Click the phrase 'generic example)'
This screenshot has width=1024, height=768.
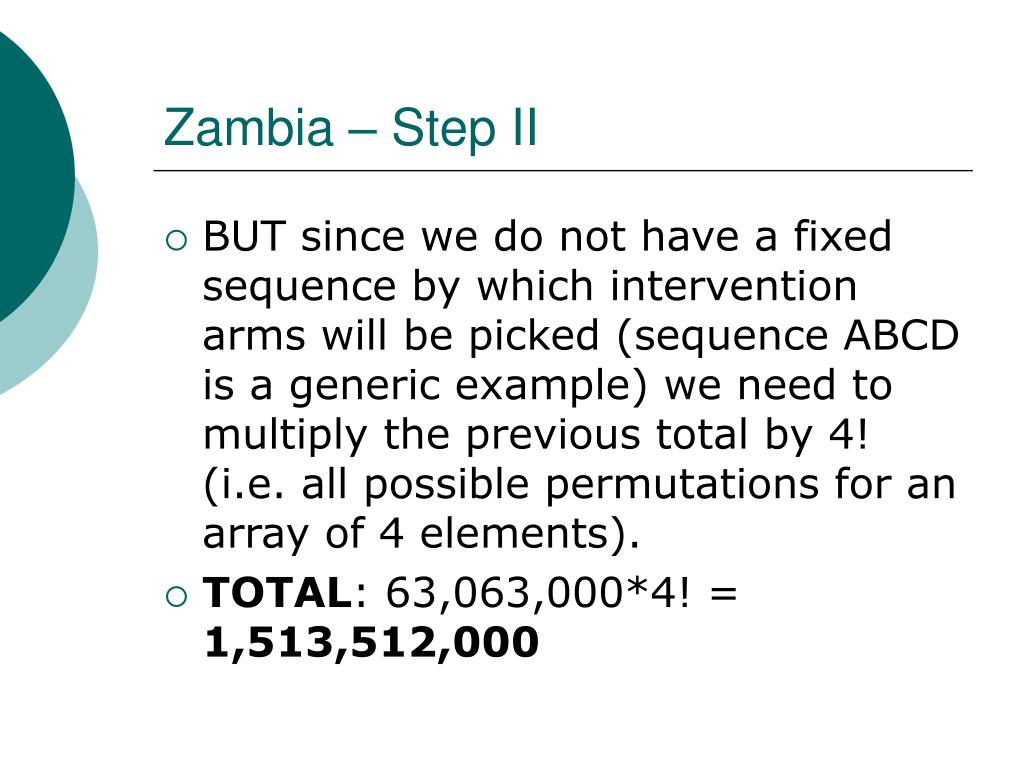(468, 388)
